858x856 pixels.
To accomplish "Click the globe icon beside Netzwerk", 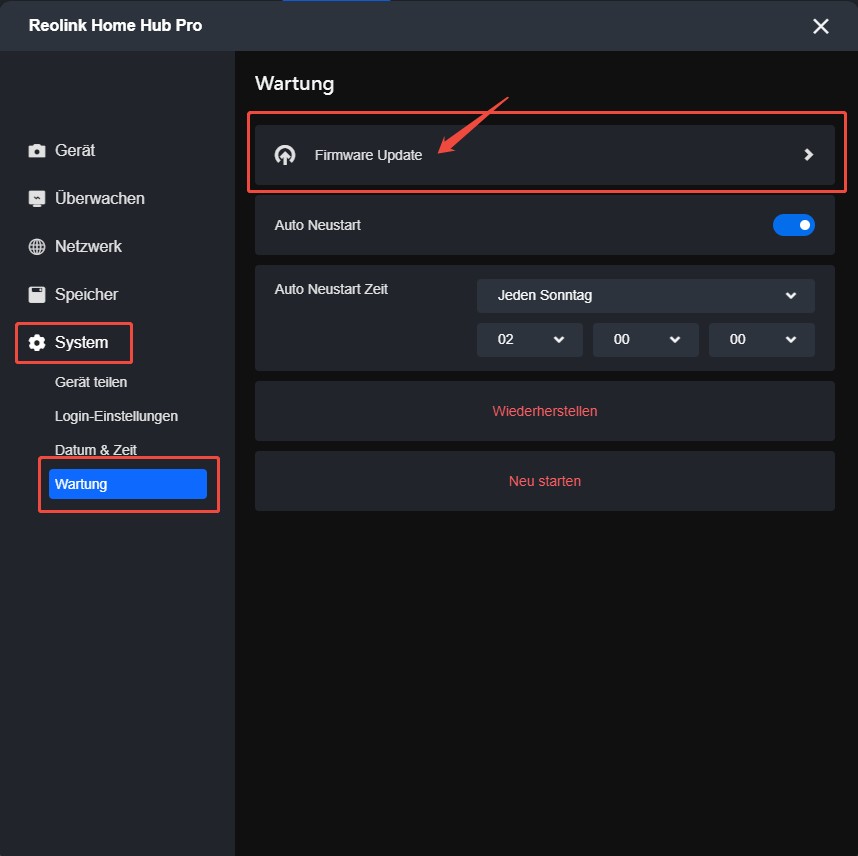I will (x=37, y=247).
